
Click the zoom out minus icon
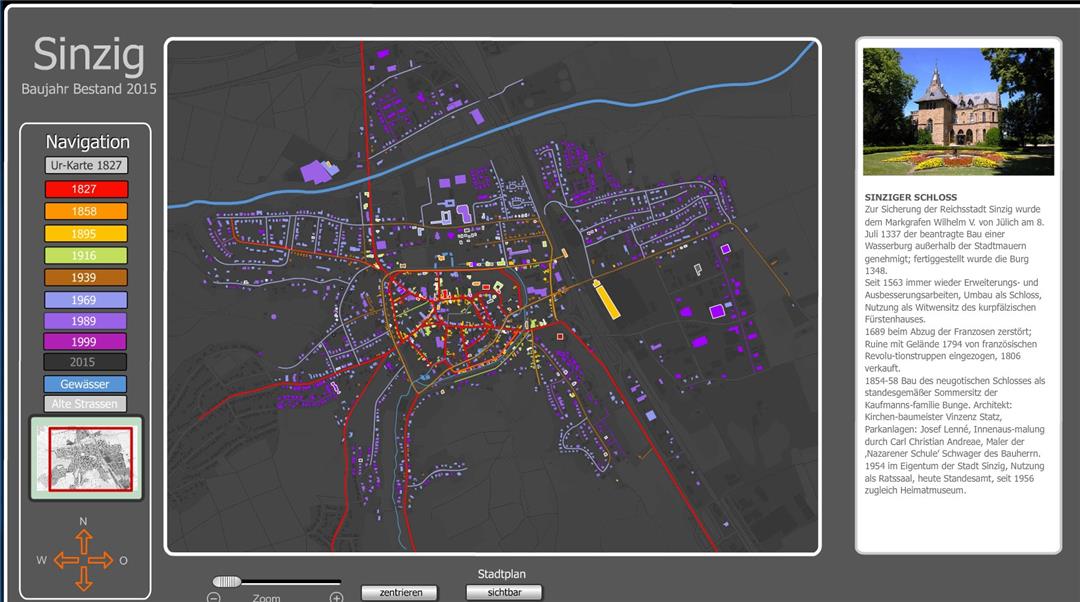(213, 597)
